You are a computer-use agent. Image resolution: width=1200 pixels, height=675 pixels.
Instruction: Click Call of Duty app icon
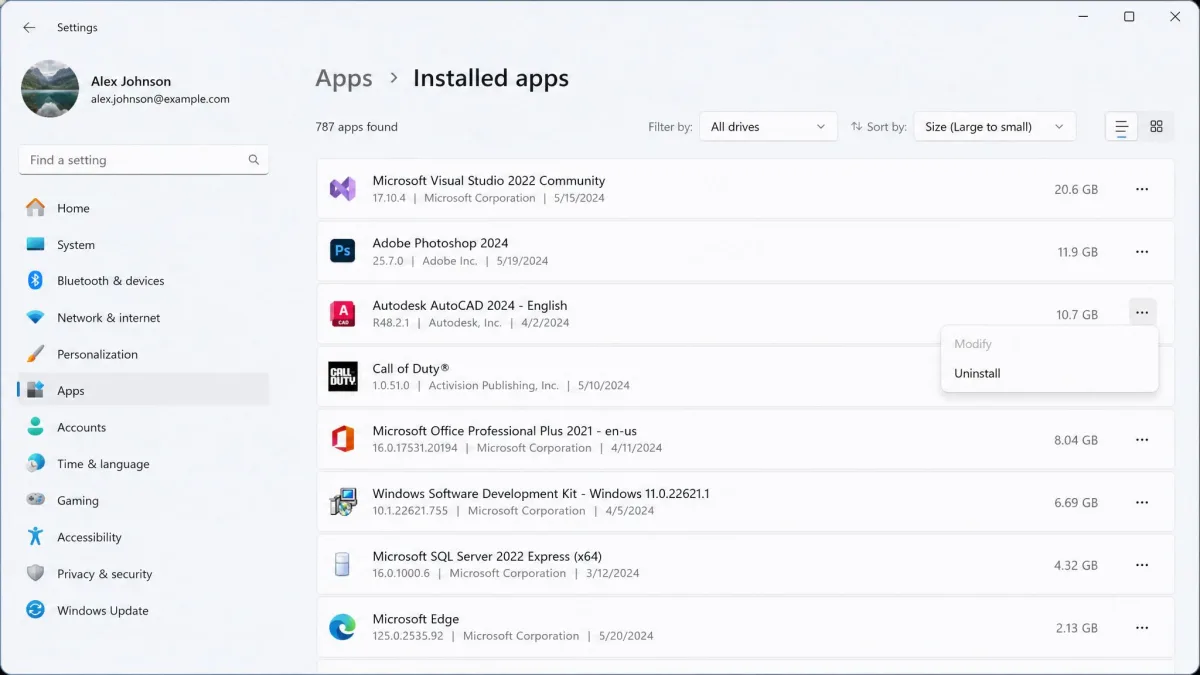click(343, 376)
